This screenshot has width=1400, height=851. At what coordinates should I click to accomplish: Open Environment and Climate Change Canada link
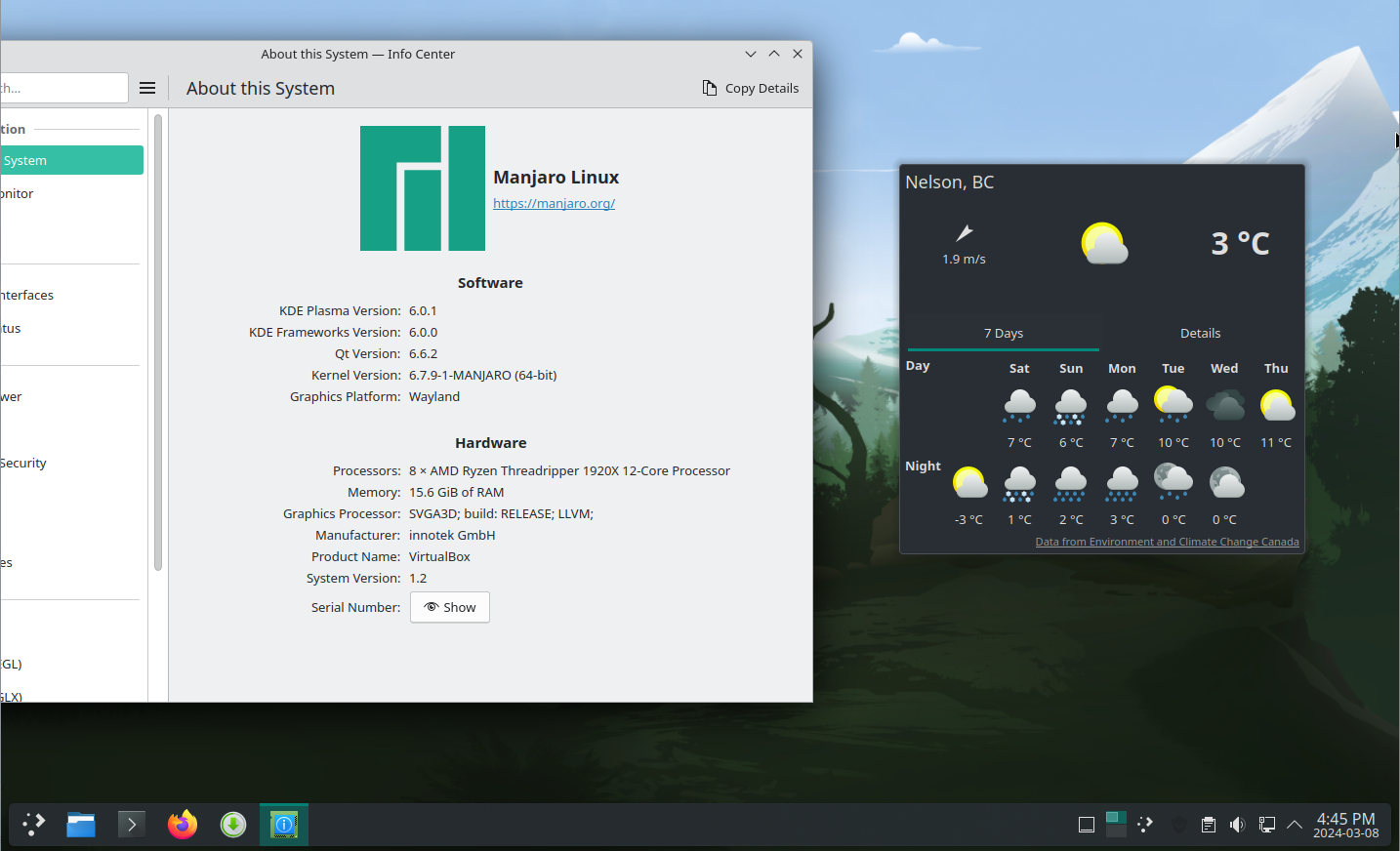point(1167,542)
